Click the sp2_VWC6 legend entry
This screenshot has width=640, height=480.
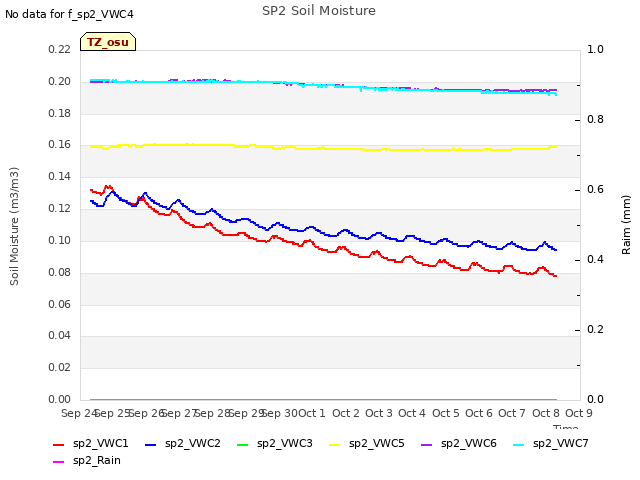(458, 444)
